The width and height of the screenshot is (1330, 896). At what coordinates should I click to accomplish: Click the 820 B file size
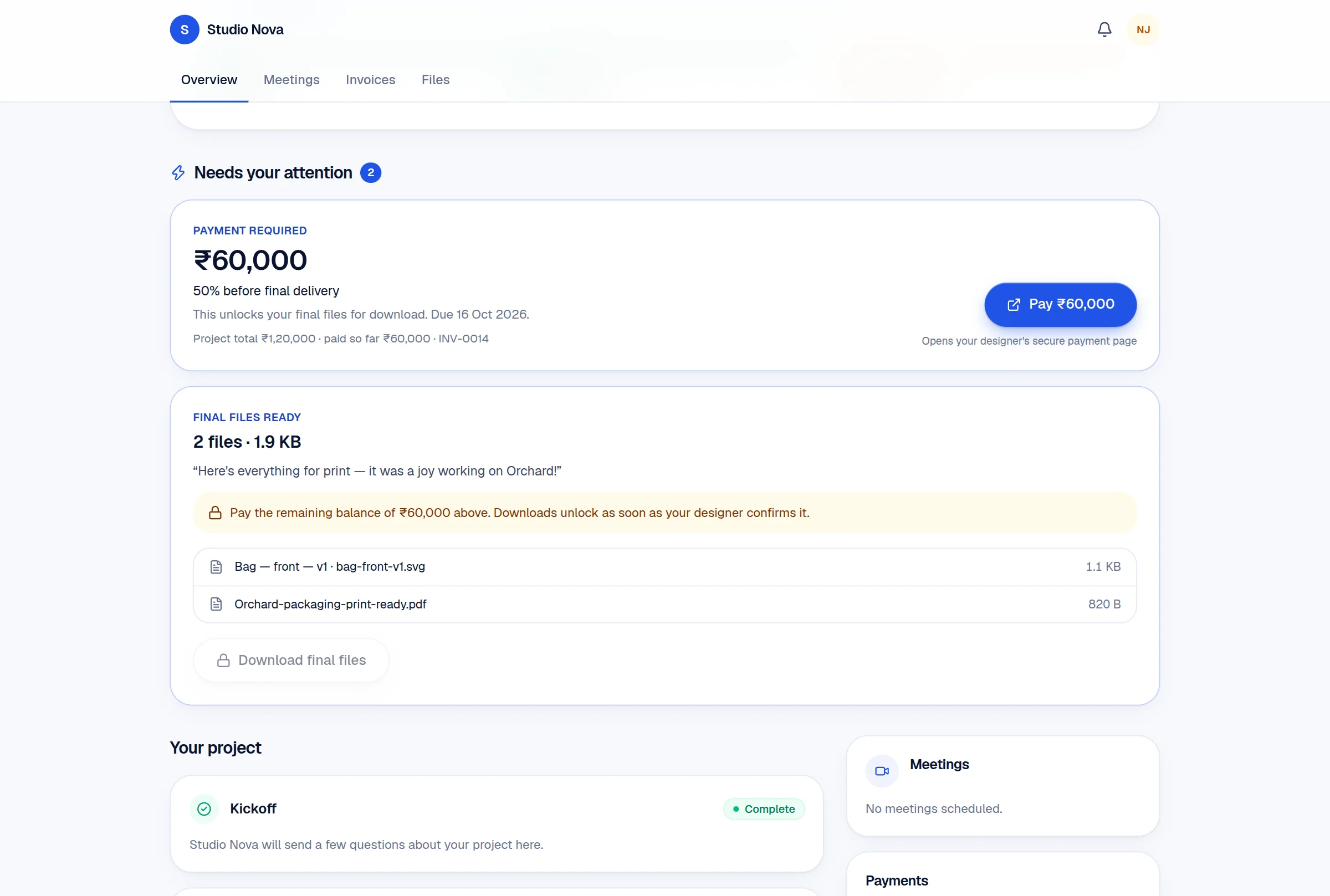(1104, 604)
